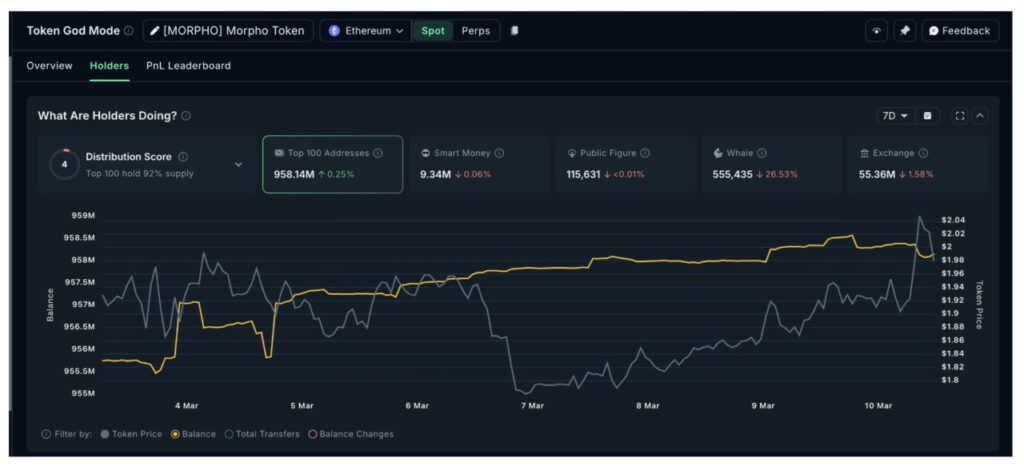Open the PnL Leaderboard tab
Screen dimensions: 1024x466
coord(188,66)
